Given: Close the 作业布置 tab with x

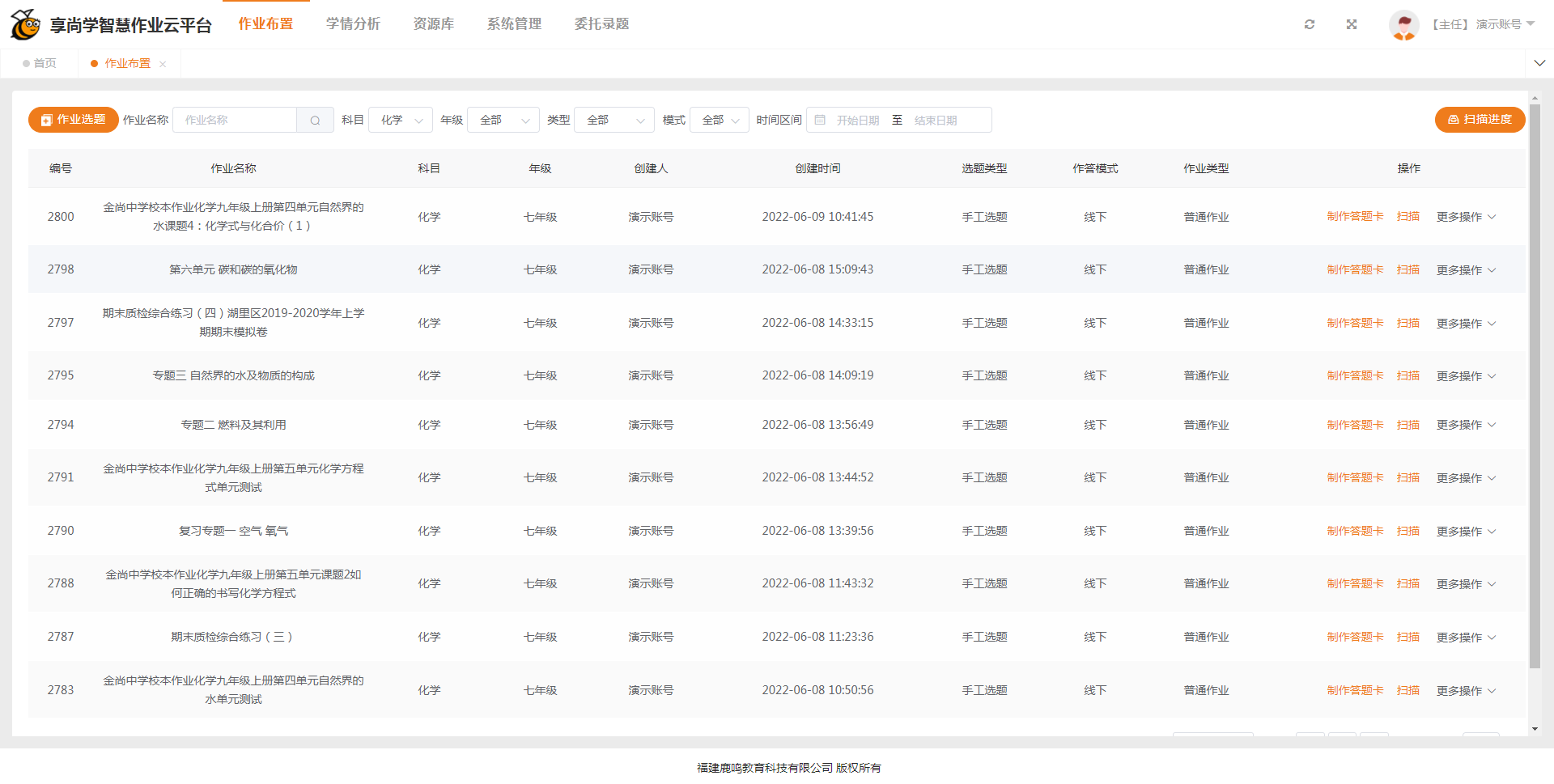Looking at the screenshot, I should (x=163, y=64).
